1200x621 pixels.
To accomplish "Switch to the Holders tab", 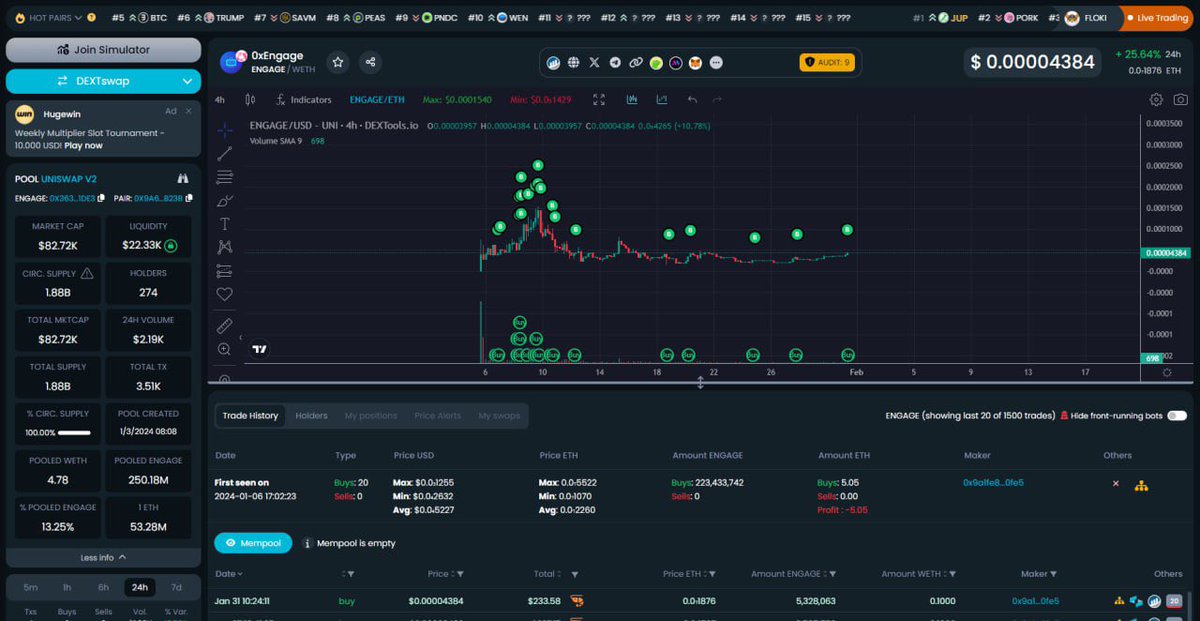I will (311, 415).
